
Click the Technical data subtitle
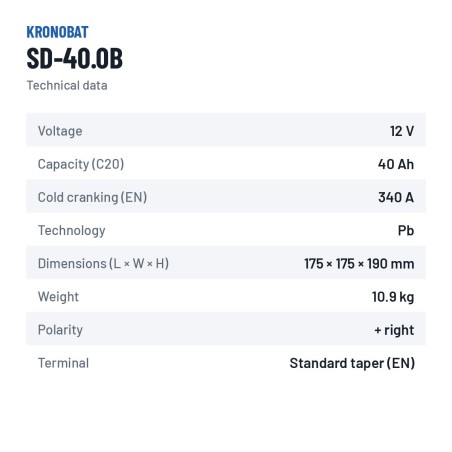(x=67, y=85)
